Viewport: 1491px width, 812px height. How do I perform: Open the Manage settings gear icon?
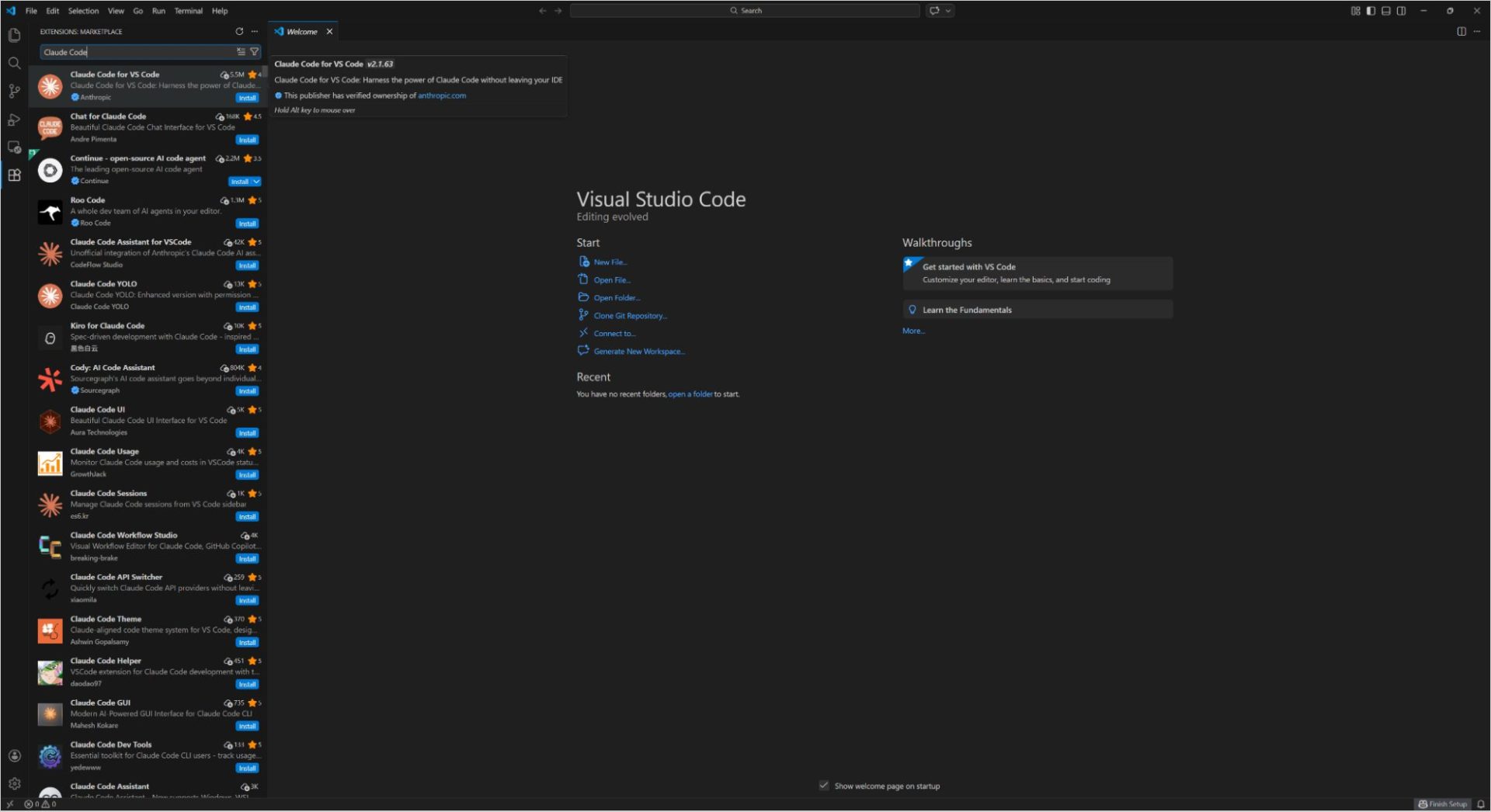click(x=14, y=783)
